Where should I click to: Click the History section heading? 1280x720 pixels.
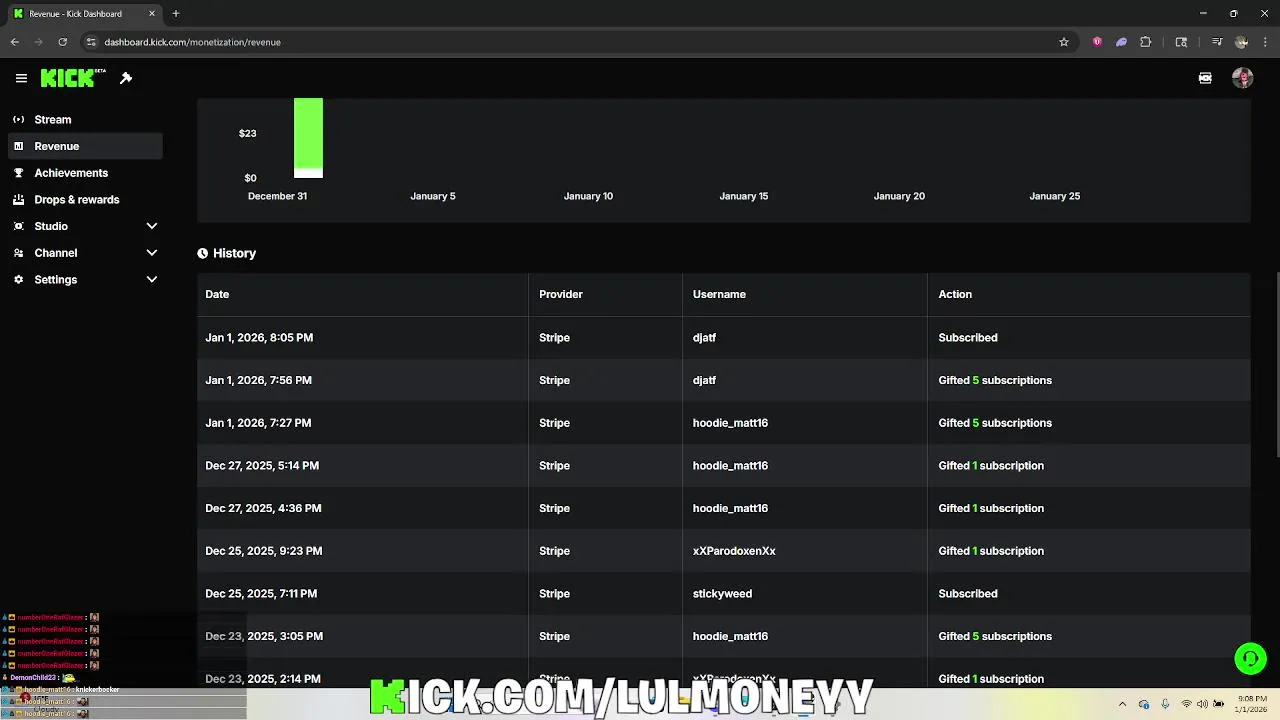click(x=234, y=253)
